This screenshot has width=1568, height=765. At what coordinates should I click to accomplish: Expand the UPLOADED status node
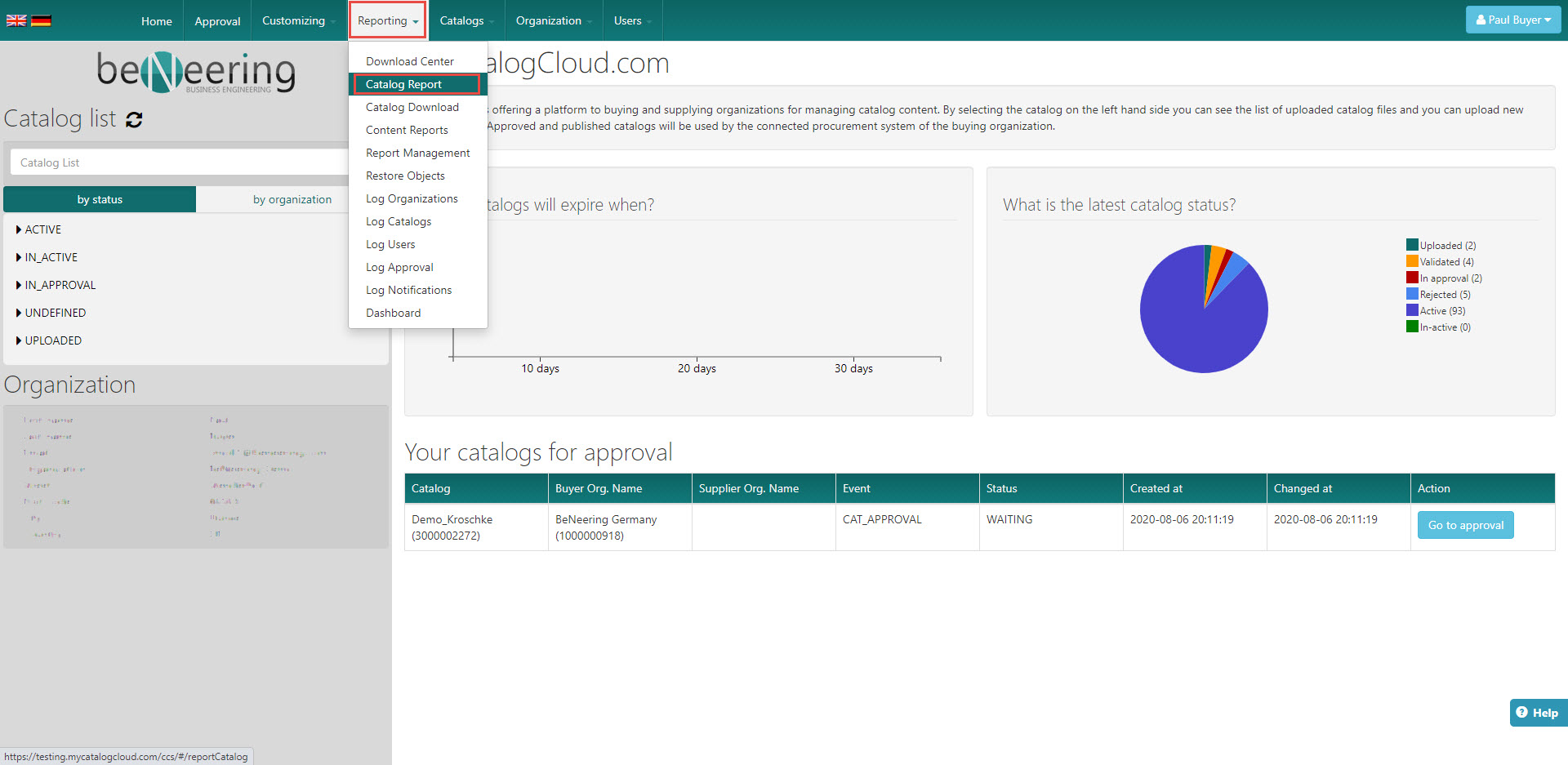click(20, 340)
